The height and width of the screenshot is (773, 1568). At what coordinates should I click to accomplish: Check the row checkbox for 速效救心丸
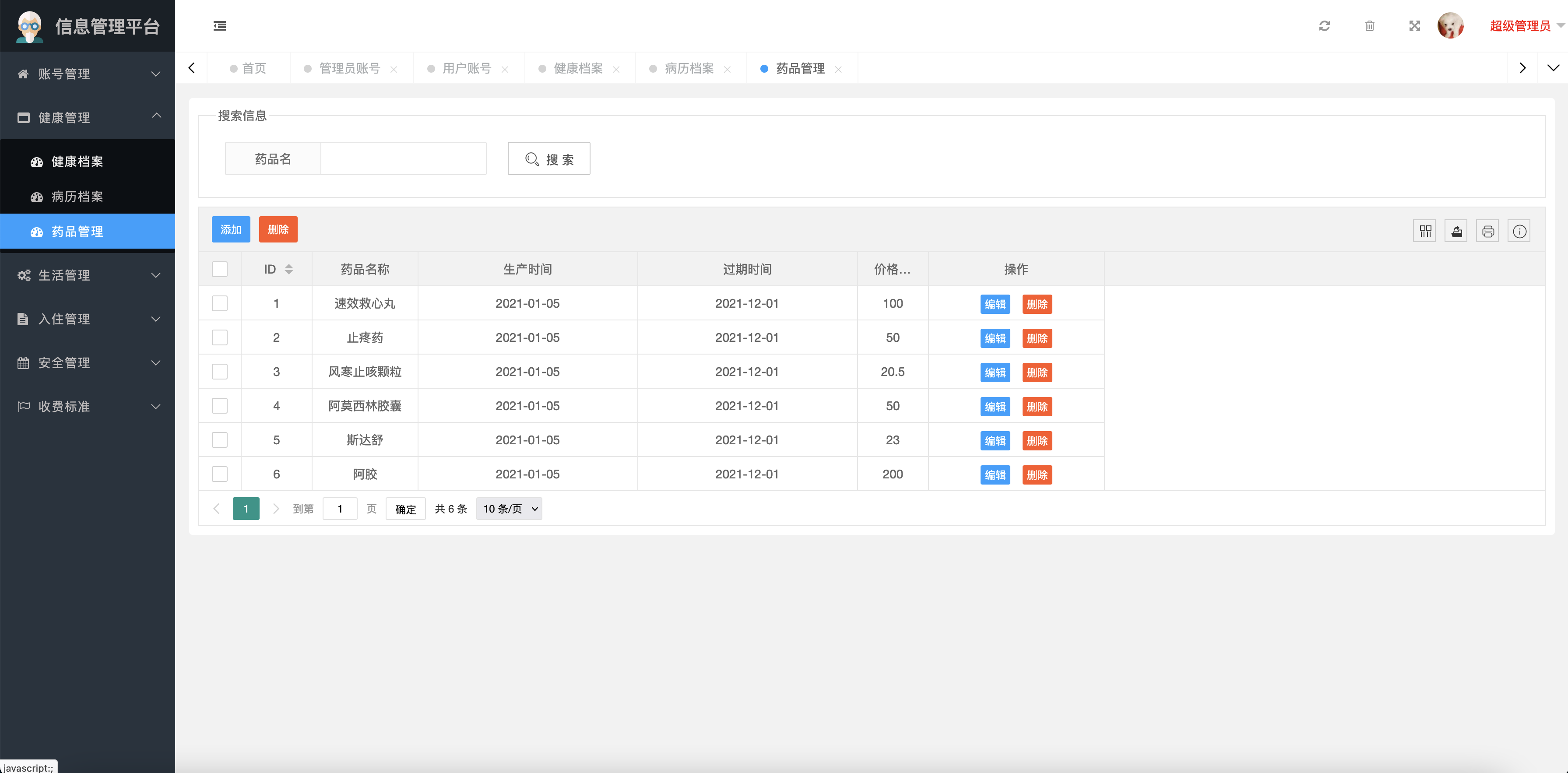(x=220, y=303)
